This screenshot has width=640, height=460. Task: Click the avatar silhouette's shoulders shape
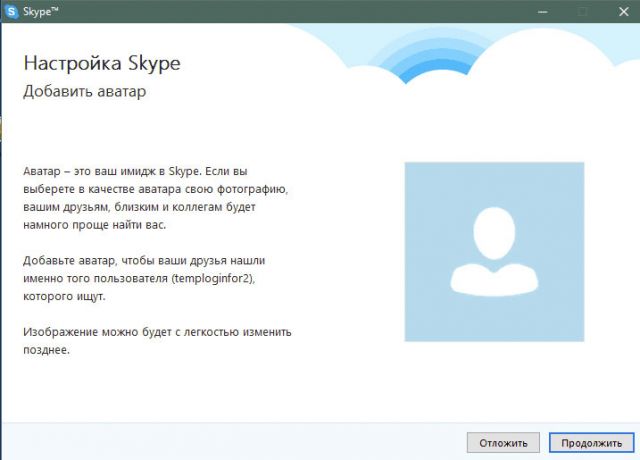tap(494, 278)
